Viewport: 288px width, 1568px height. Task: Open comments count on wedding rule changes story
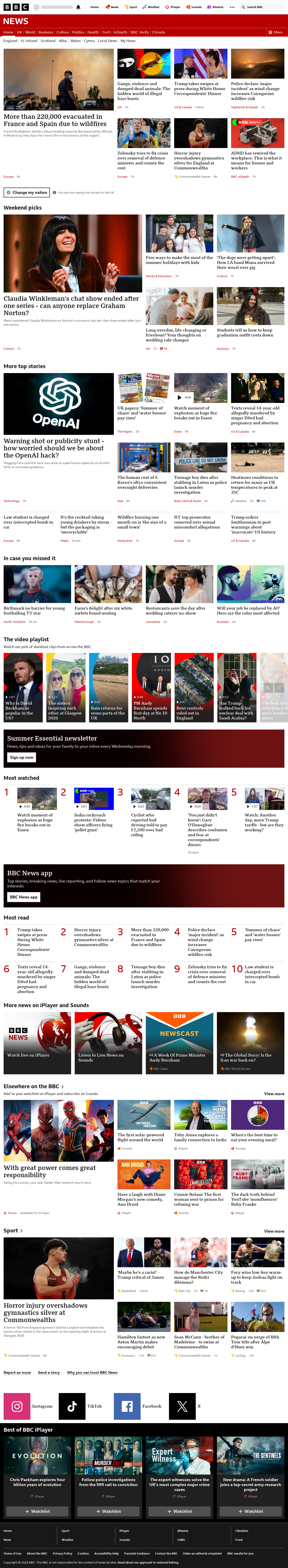(164, 349)
